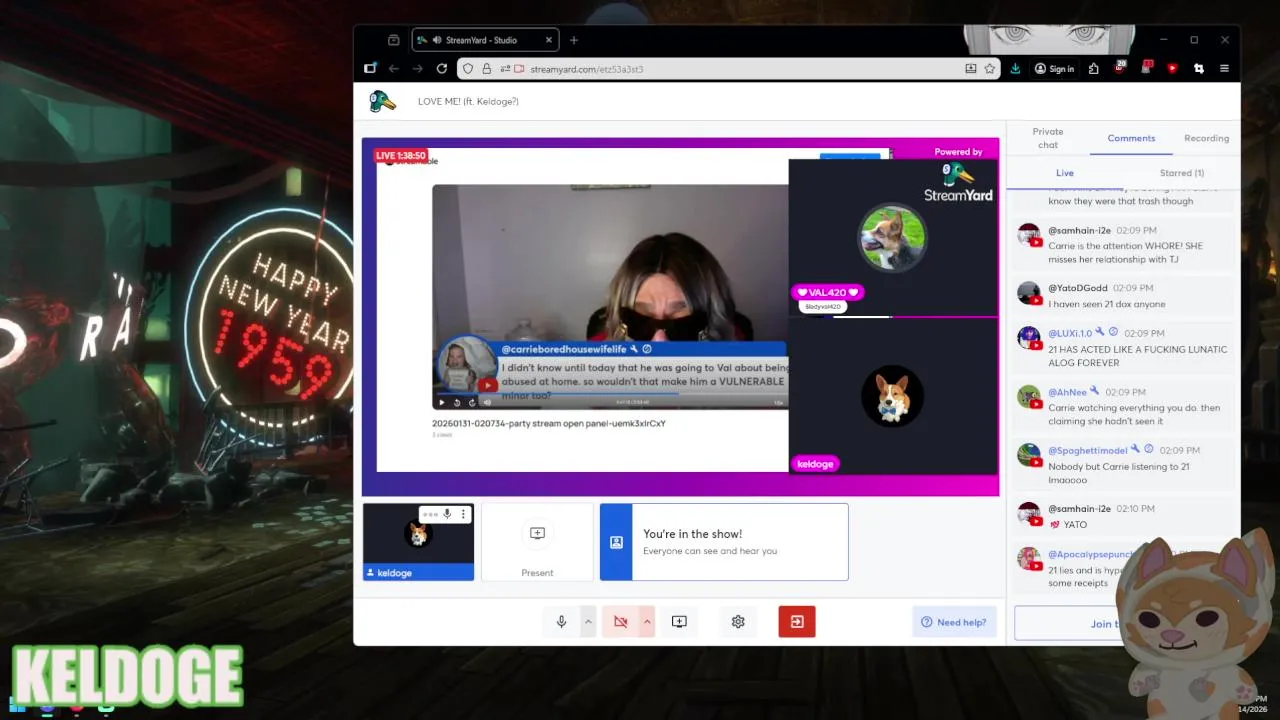Close the StreamYard - Studio tab

pos(548,40)
